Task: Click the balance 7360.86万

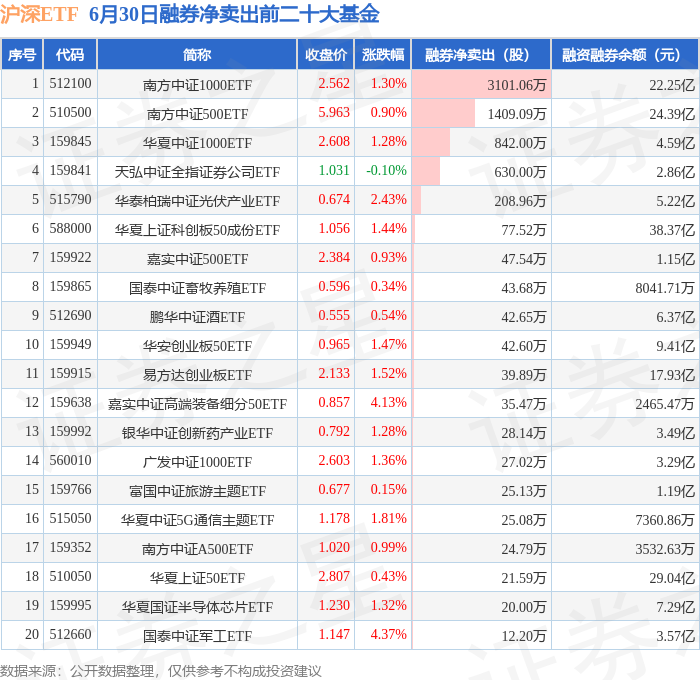Action: pyautogui.click(x=665, y=520)
